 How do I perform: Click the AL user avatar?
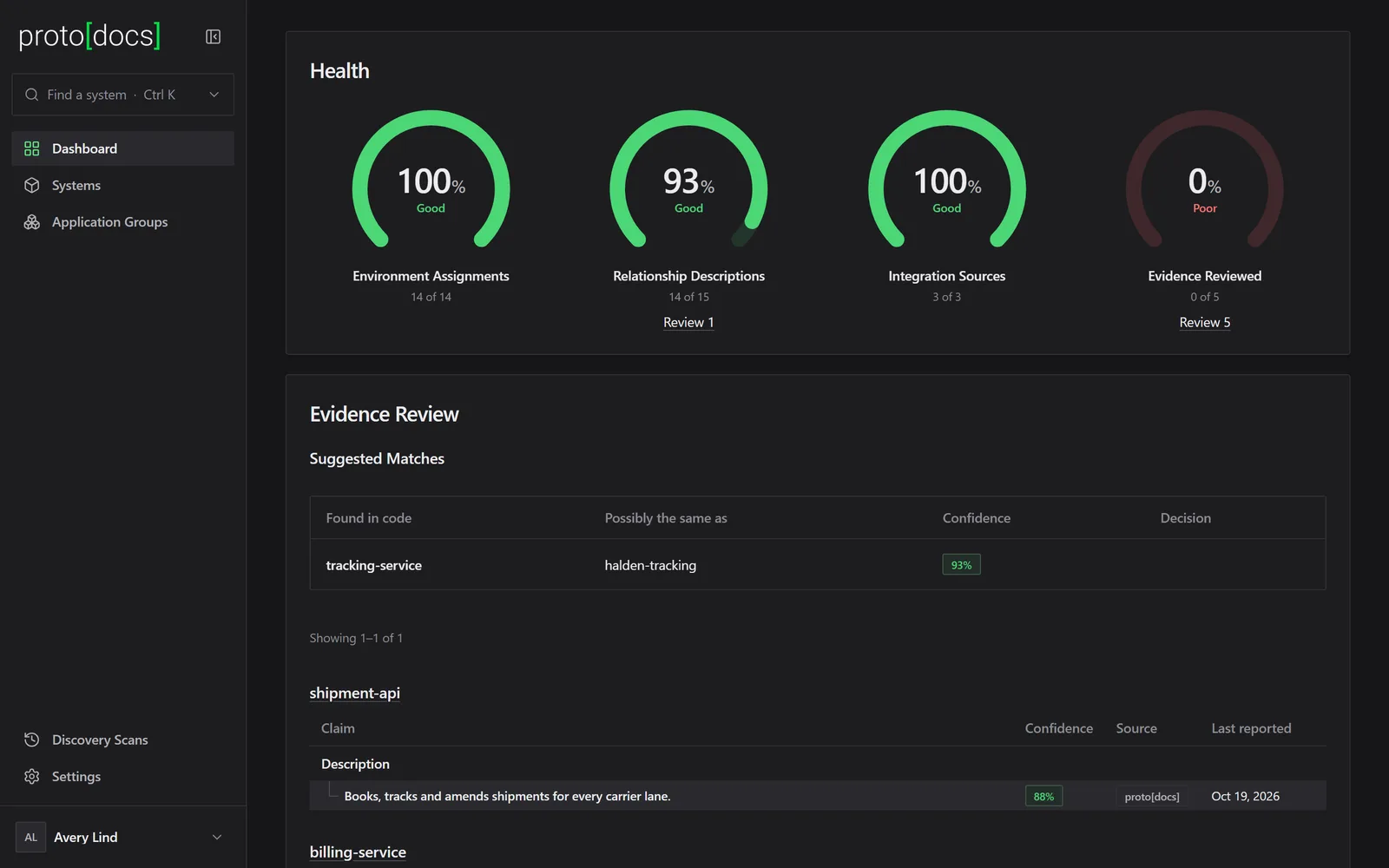[30, 837]
